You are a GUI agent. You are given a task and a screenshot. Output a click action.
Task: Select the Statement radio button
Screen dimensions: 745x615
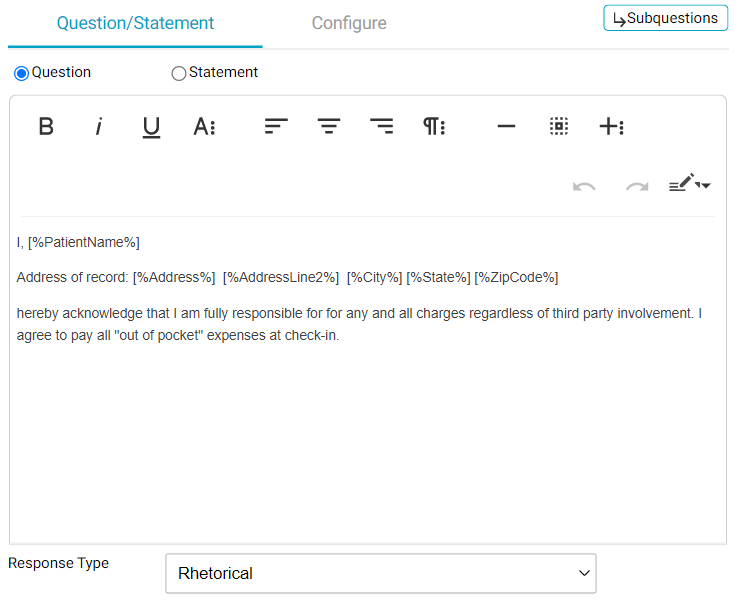tap(179, 73)
